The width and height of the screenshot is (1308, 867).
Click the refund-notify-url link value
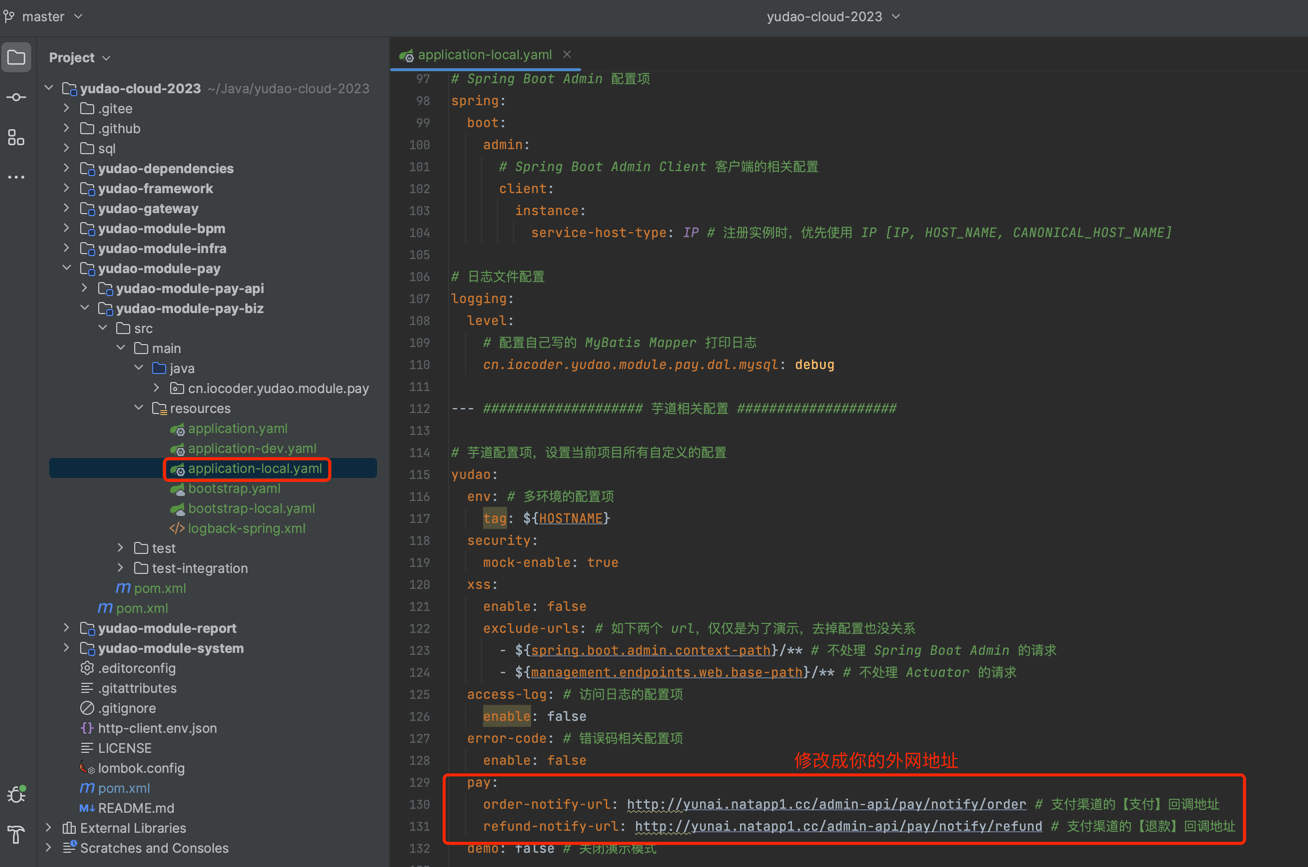(838, 826)
